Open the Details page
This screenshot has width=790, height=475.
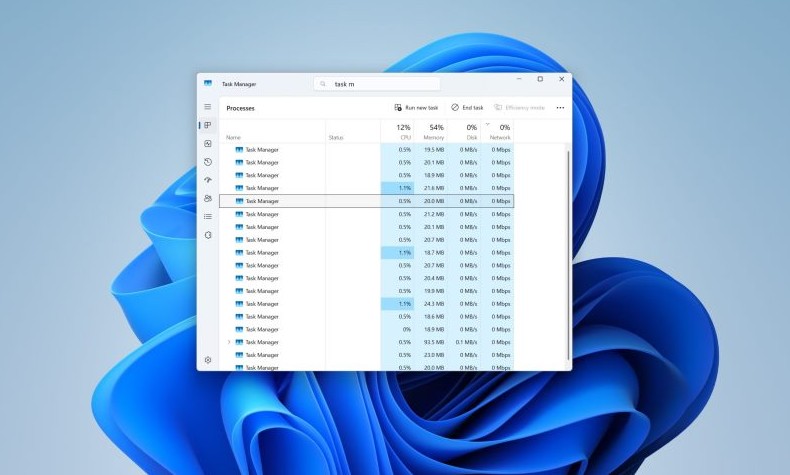[x=208, y=216]
